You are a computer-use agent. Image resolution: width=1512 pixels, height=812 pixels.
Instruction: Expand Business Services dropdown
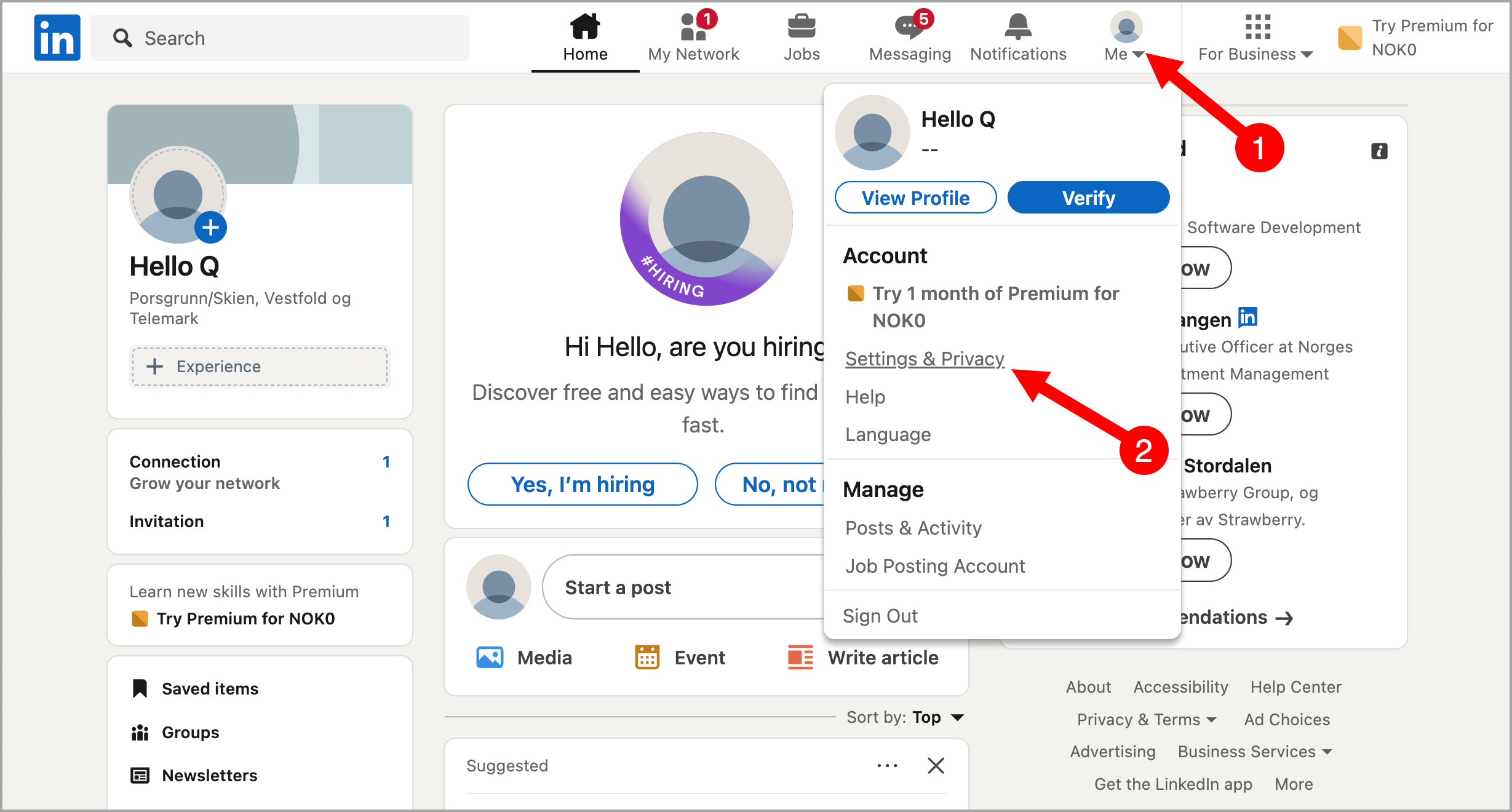point(1255,752)
